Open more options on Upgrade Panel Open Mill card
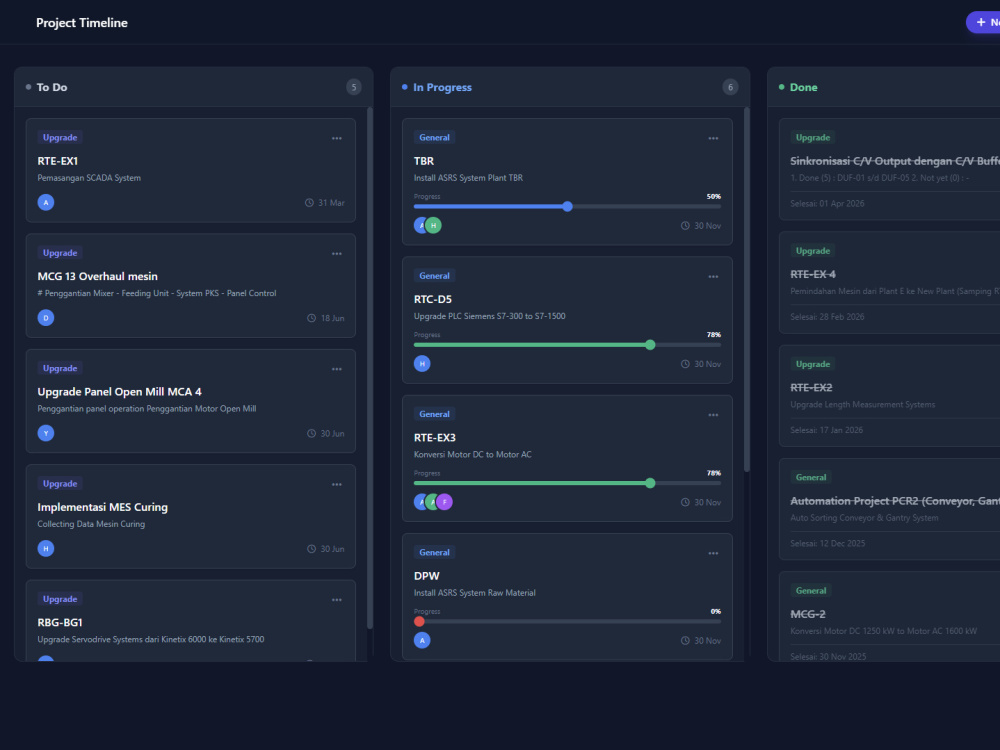This screenshot has width=1000, height=750. pyautogui.click(x=337, y=369)
